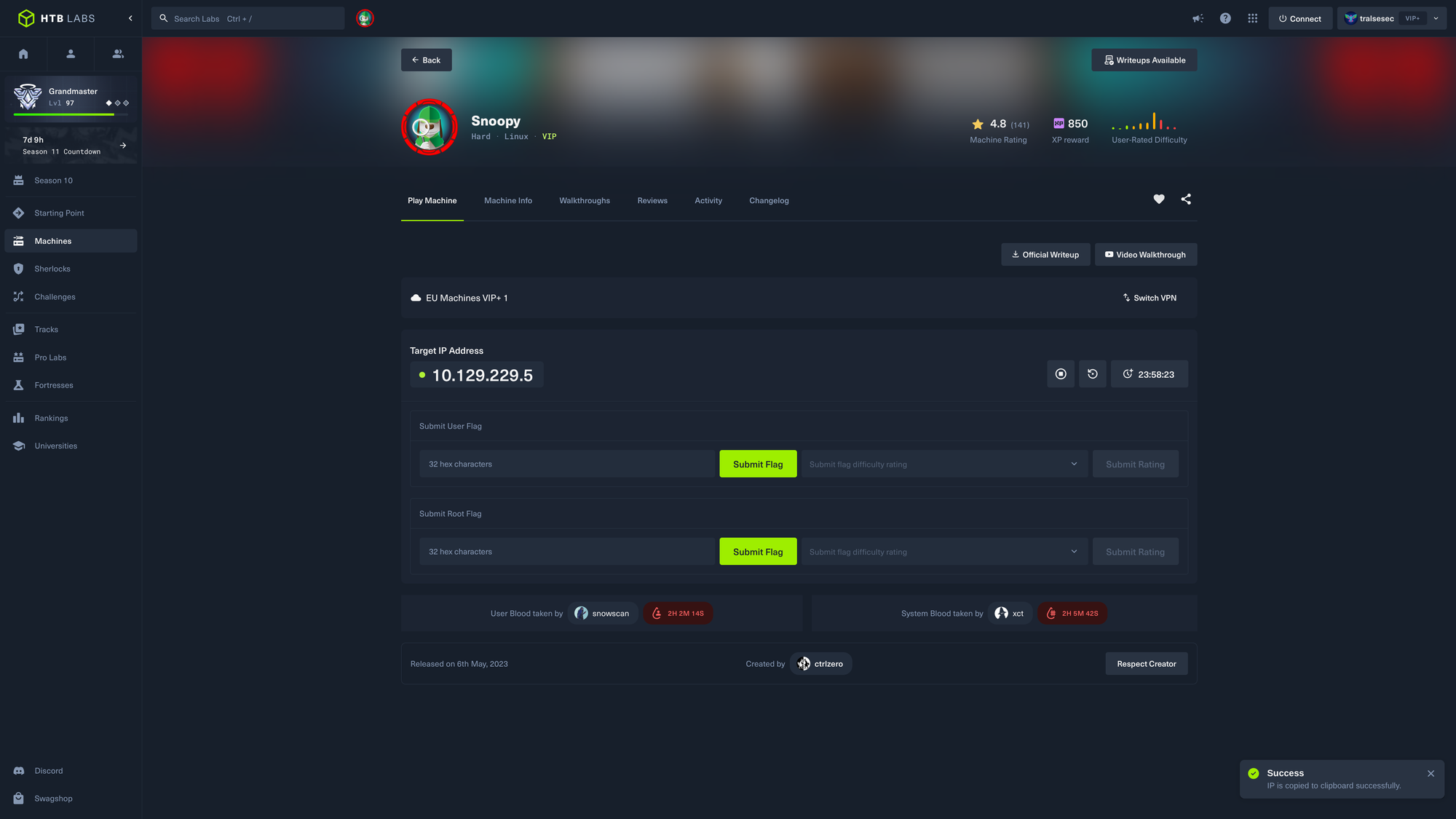Focus the root flag input field
The height and width of the screenshot is (819, 1456).
click(567, 551)
